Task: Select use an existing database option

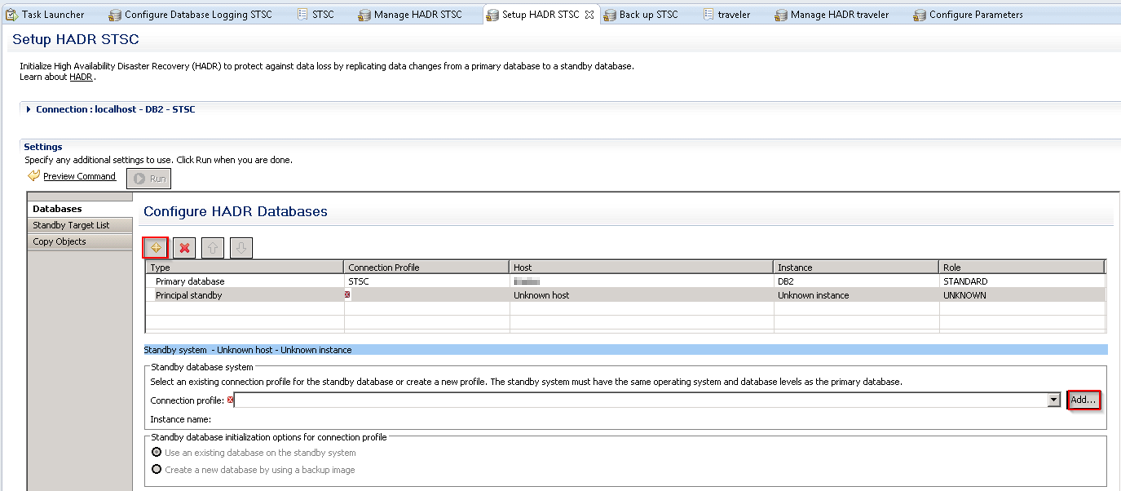Action: pos(156,453)
